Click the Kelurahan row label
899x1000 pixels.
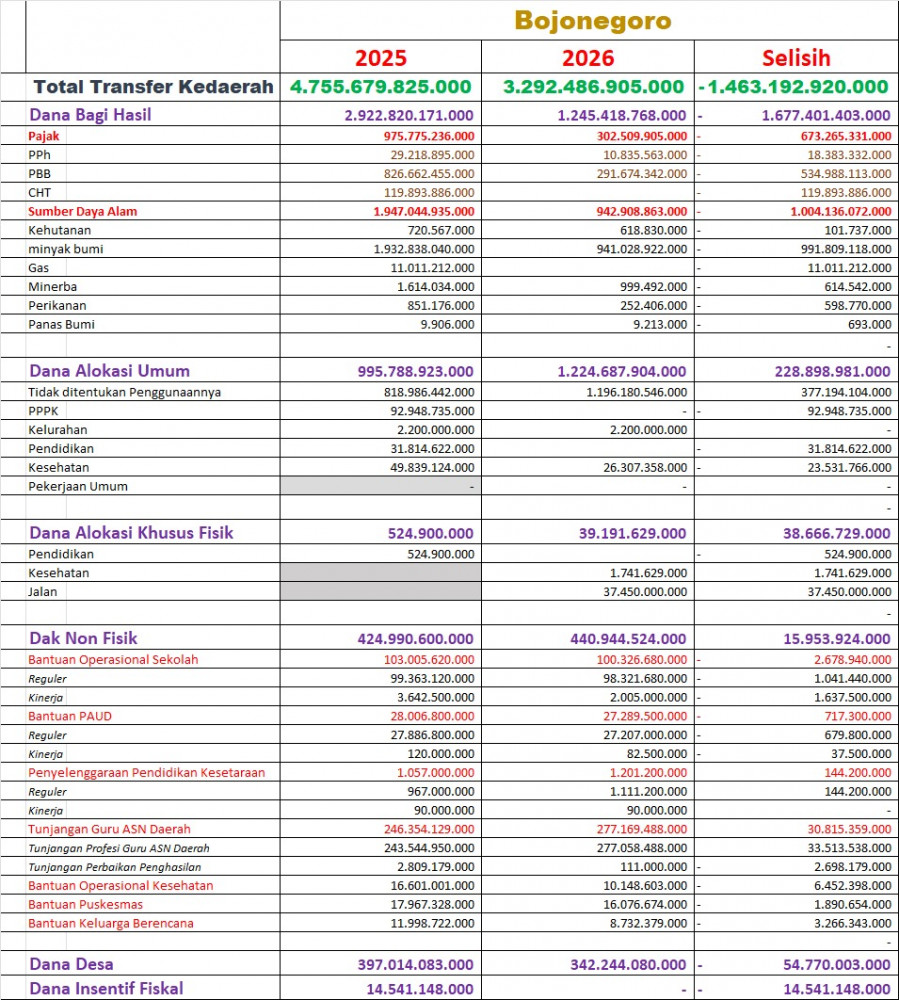[57, 430]
